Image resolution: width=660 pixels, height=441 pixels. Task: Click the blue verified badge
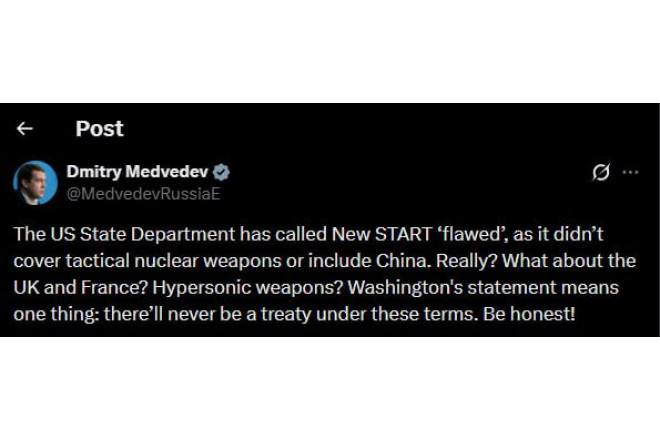point(224,172)
